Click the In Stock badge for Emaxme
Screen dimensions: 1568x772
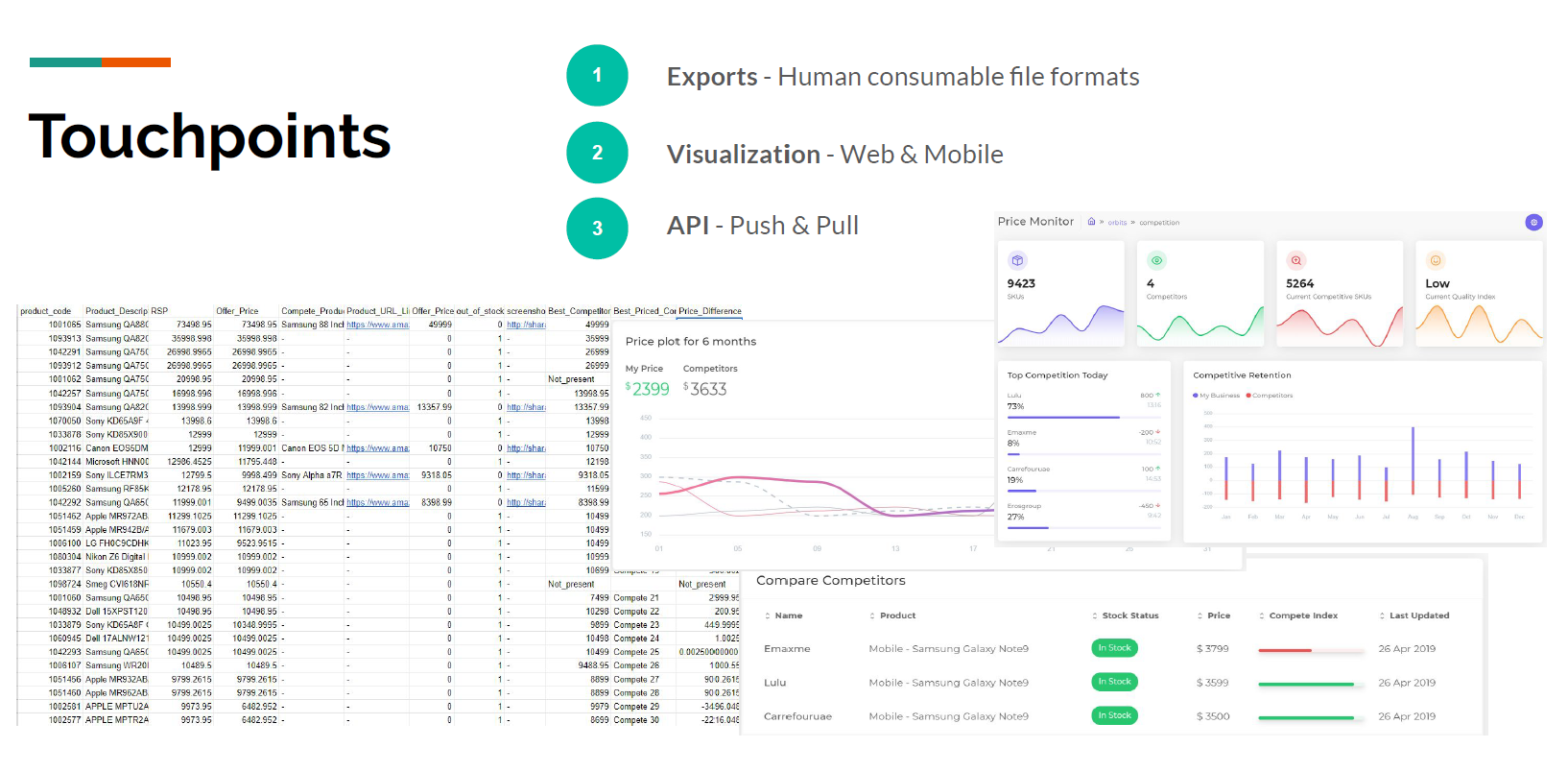point(1114,648)
